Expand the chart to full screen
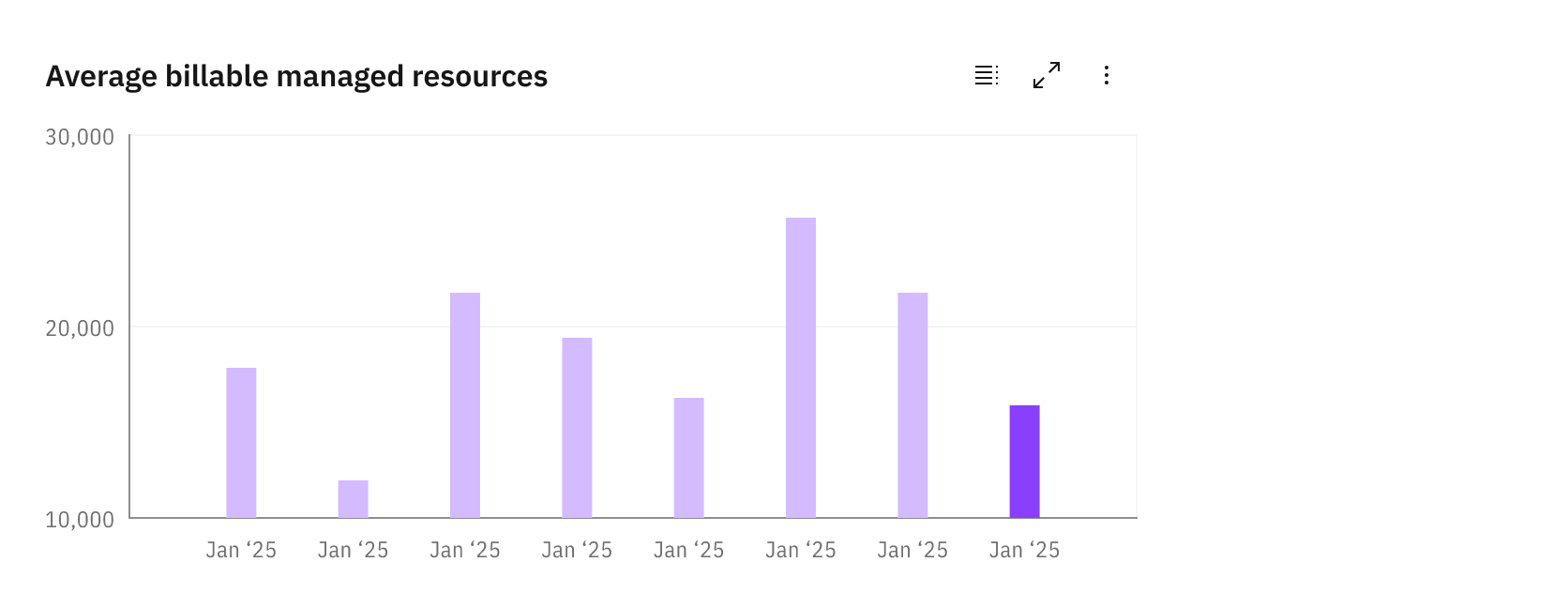The image size is (1568, 608). [1047, 75]
